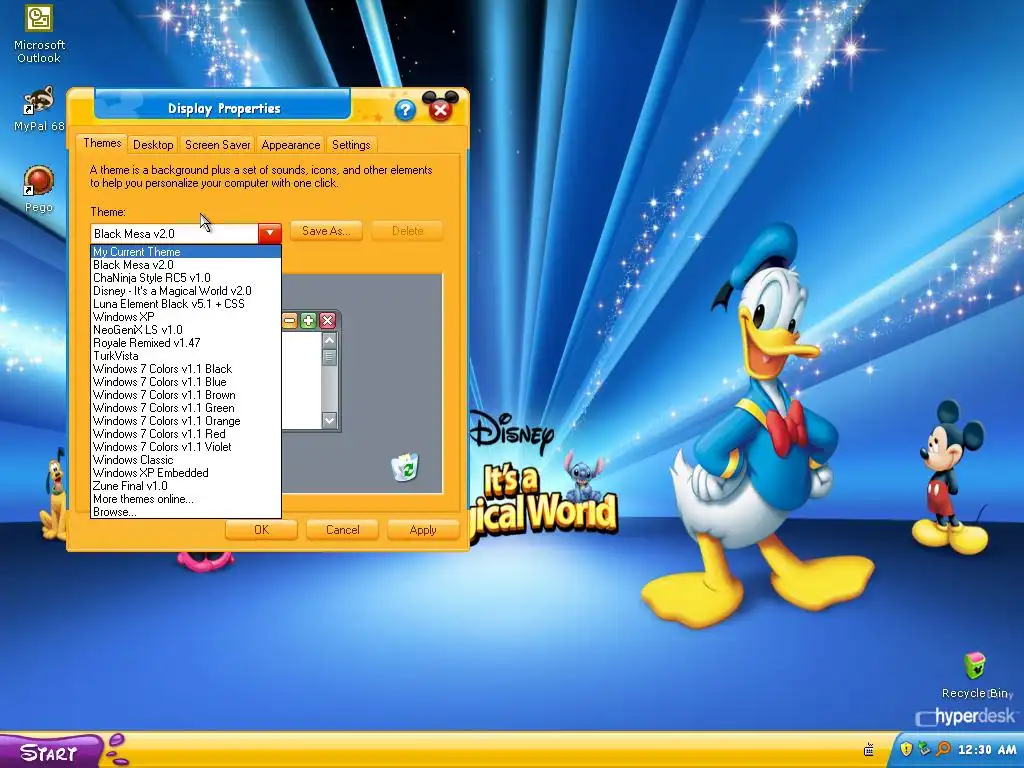Click the OK button

tap(261, 530)
